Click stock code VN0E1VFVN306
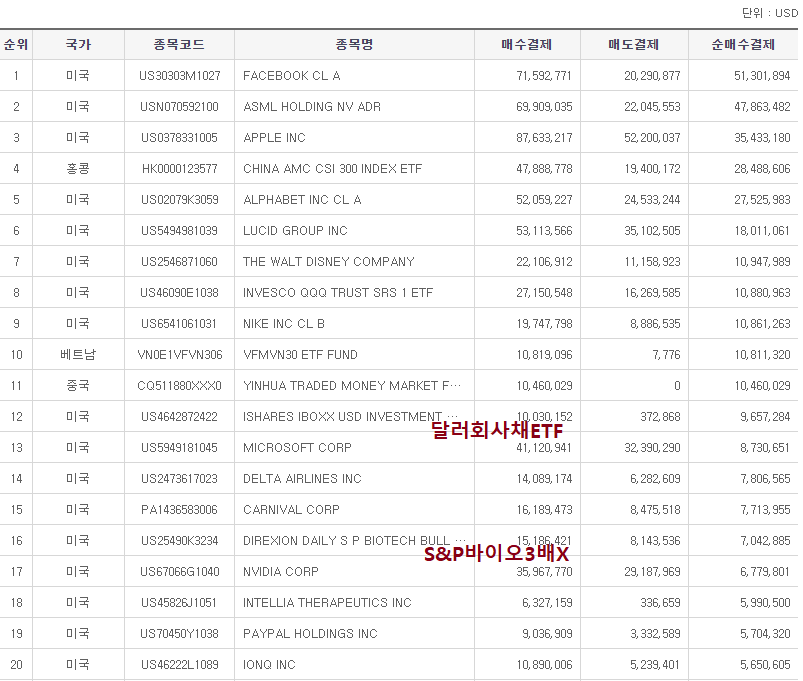This screenshot has height=681, width=803. [180, 354]
